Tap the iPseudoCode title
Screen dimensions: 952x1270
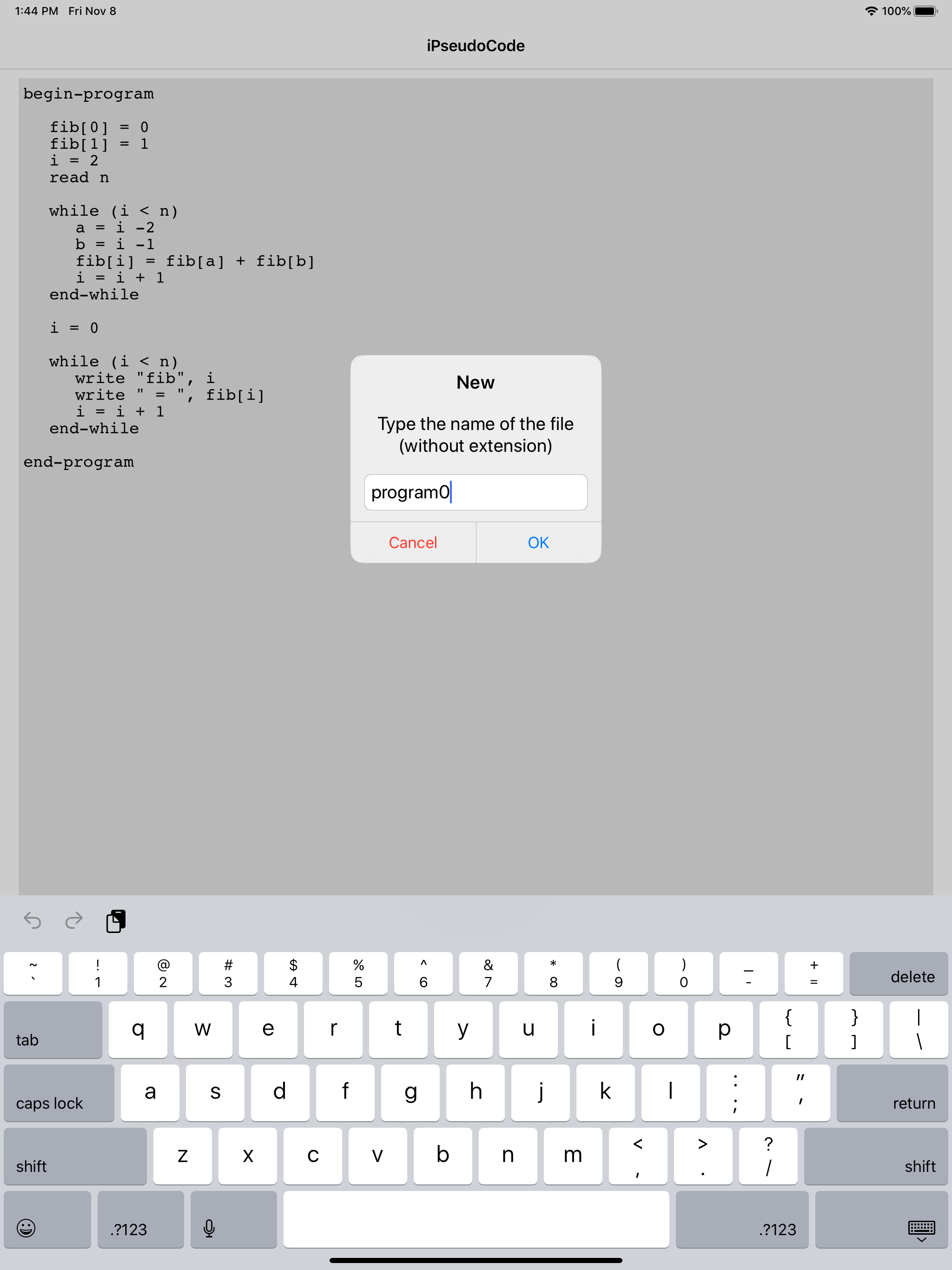[476, 46]
